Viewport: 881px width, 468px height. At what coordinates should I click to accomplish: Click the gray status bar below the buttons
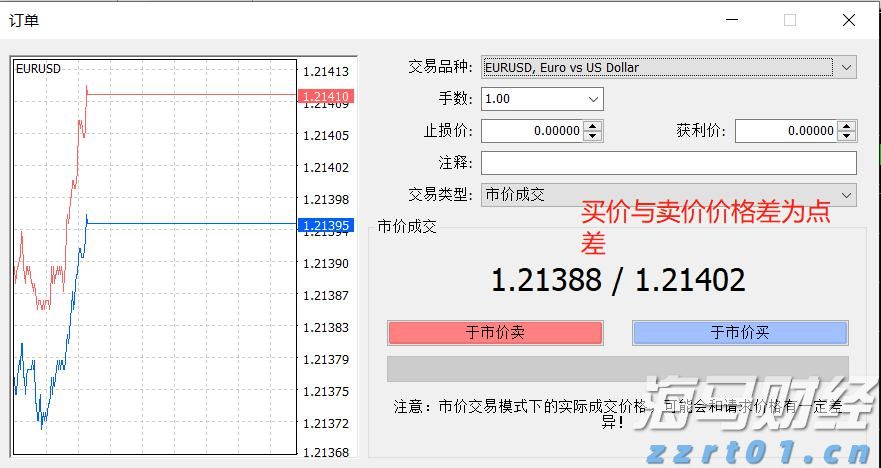click(x=617, y=368)
